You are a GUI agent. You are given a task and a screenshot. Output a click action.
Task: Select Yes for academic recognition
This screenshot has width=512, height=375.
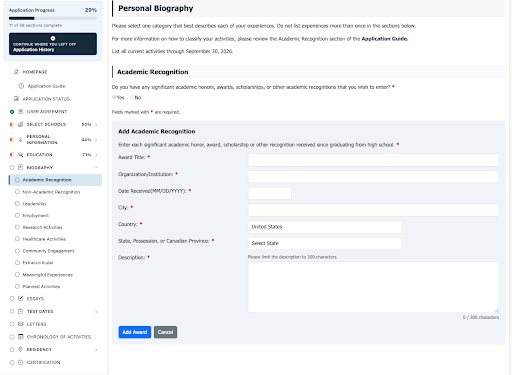click(x=114, y=97)
